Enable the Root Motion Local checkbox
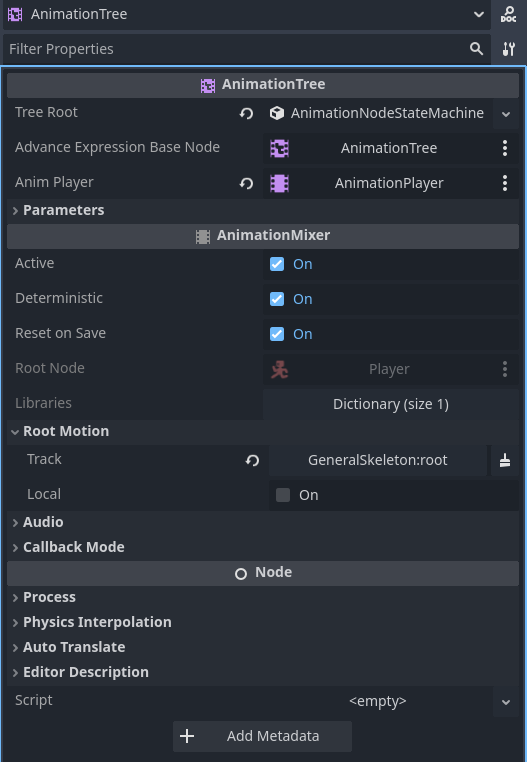The height and width of the screenshot is (762, 527). click(283, 495)
